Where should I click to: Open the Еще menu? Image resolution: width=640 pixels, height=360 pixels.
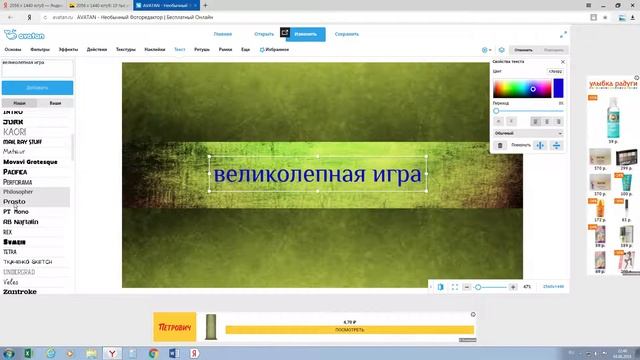[245, 49]
